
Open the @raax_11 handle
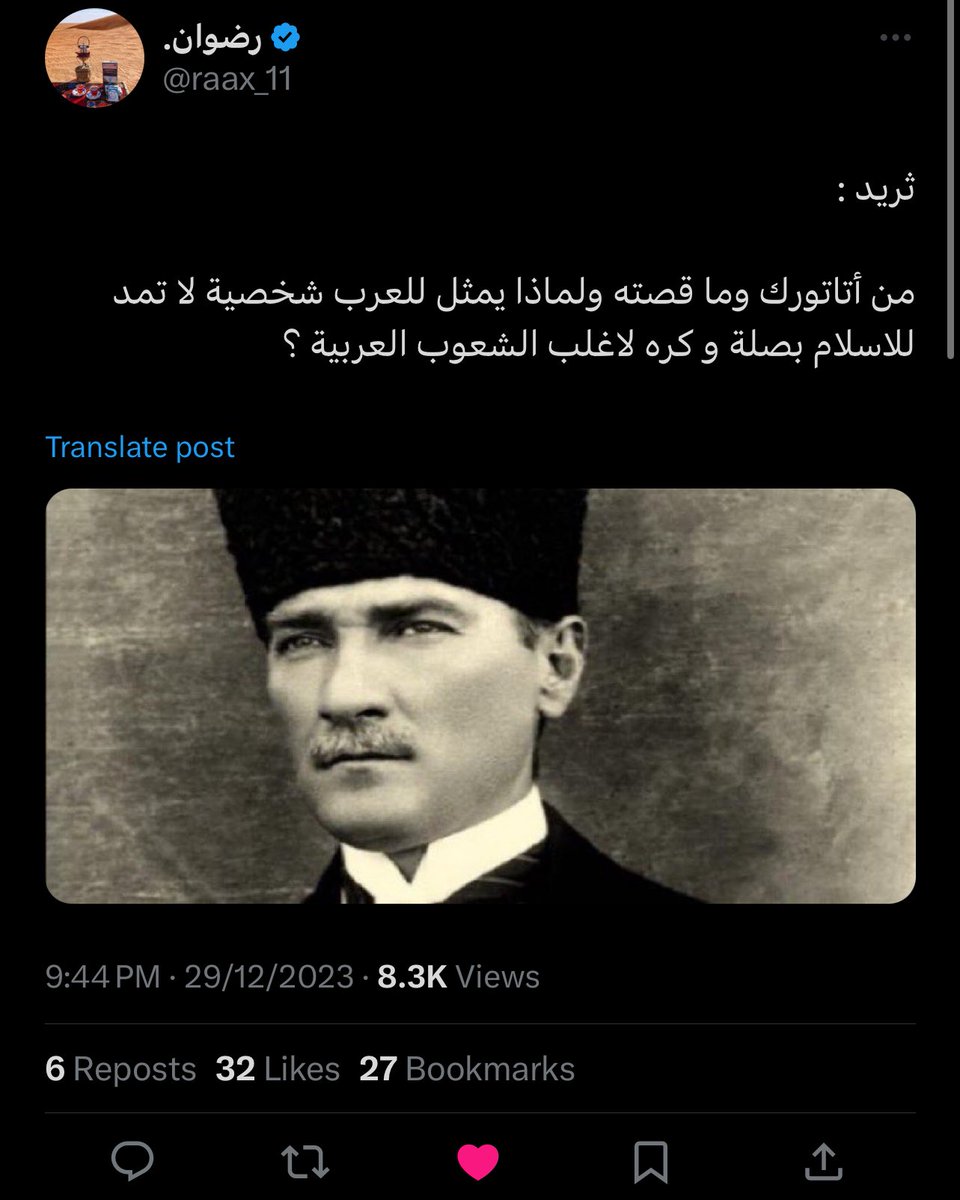pos(226,77)
